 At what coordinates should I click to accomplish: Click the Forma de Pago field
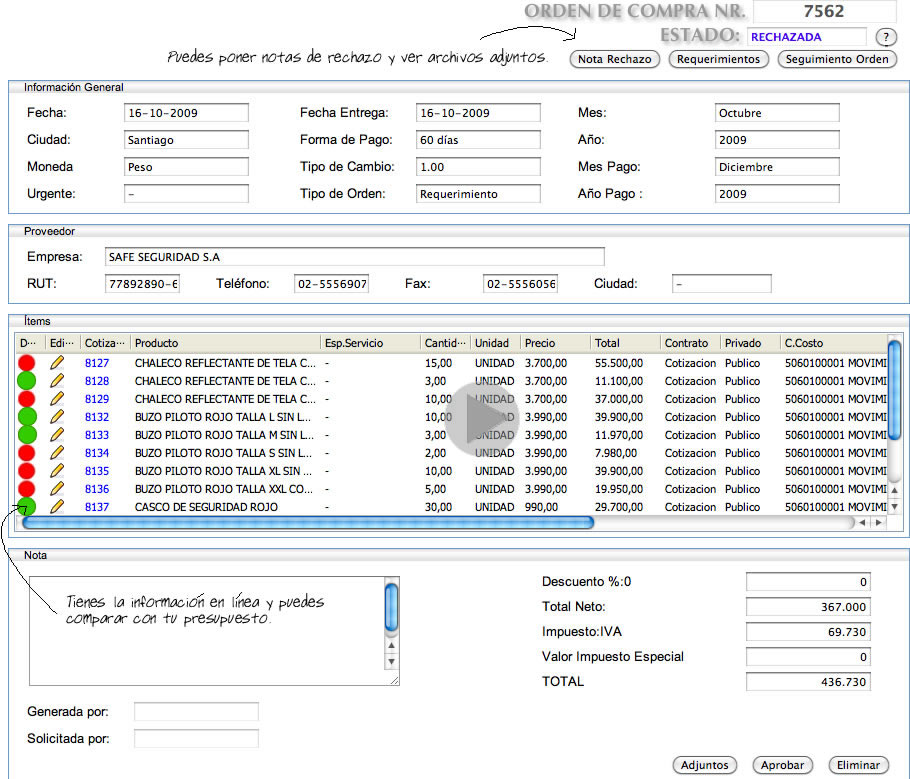(x=478, y=140)
